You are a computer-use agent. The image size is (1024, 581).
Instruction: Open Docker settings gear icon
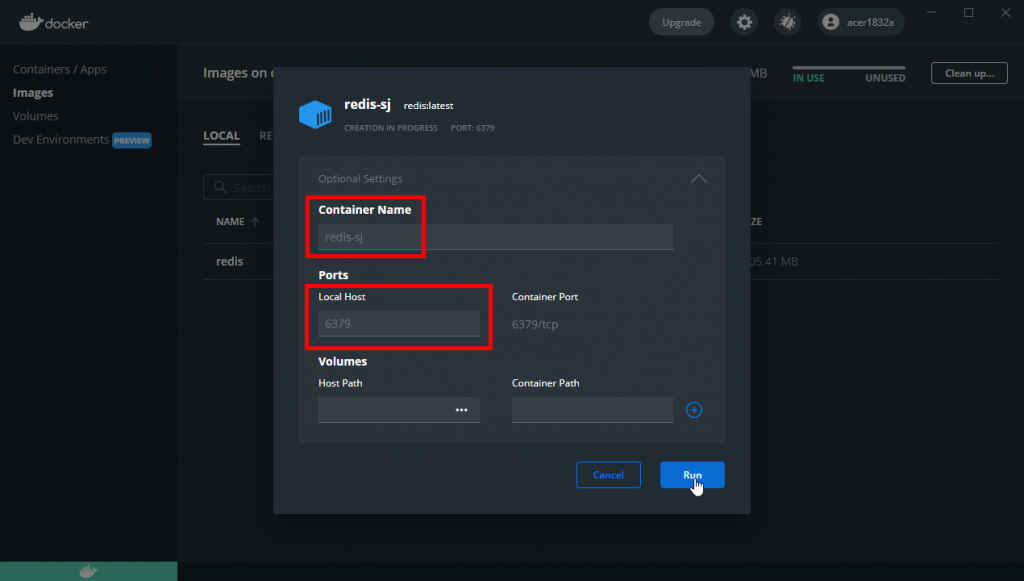744,22
